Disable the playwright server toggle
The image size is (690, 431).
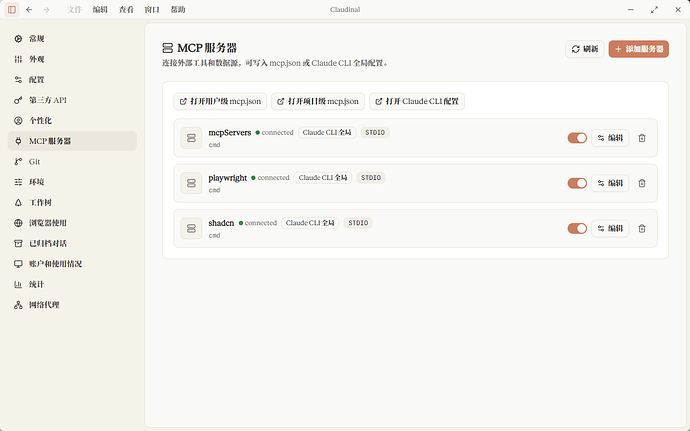coord(577,183)
